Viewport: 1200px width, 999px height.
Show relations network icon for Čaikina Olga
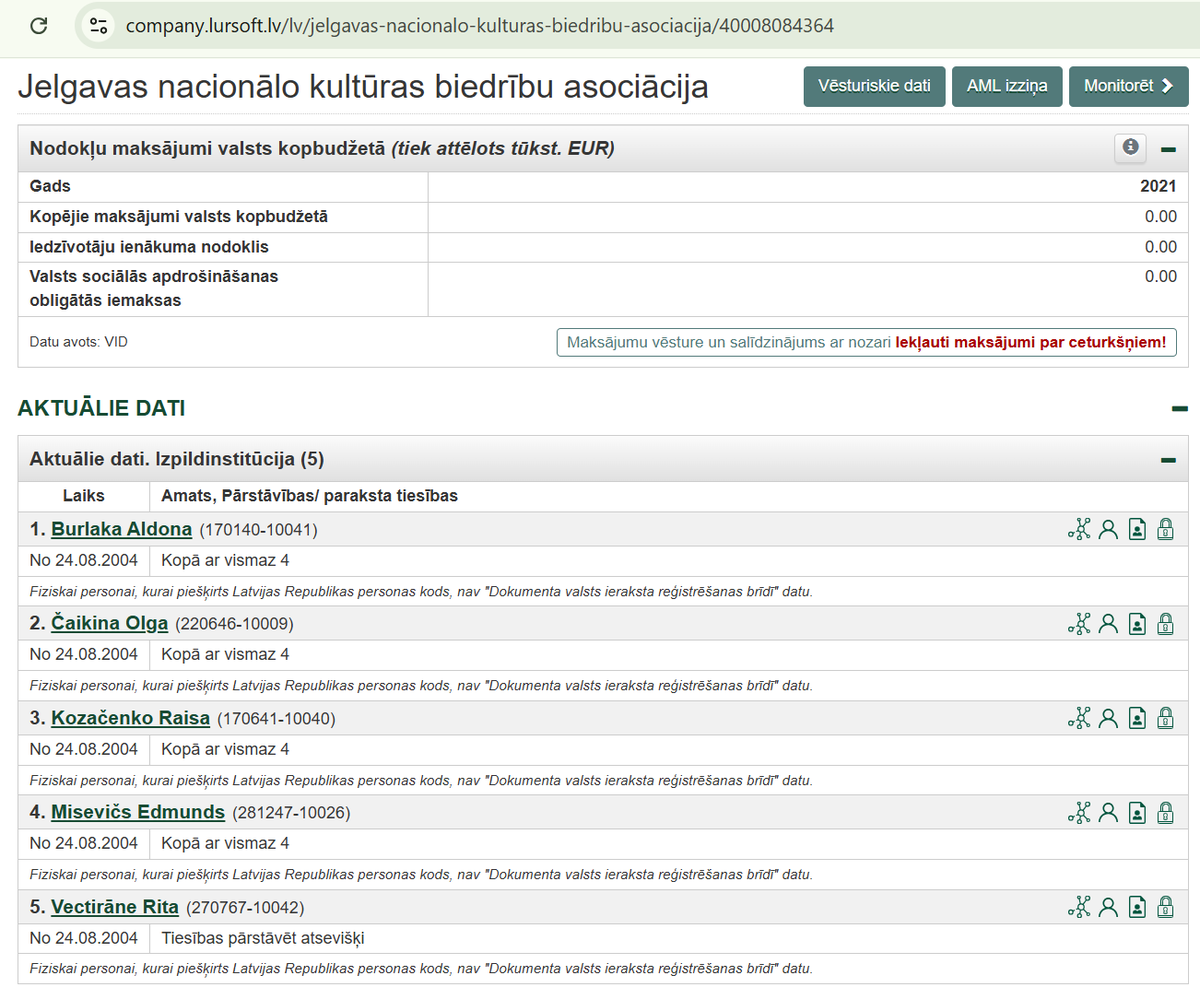tap(1079, 624)
